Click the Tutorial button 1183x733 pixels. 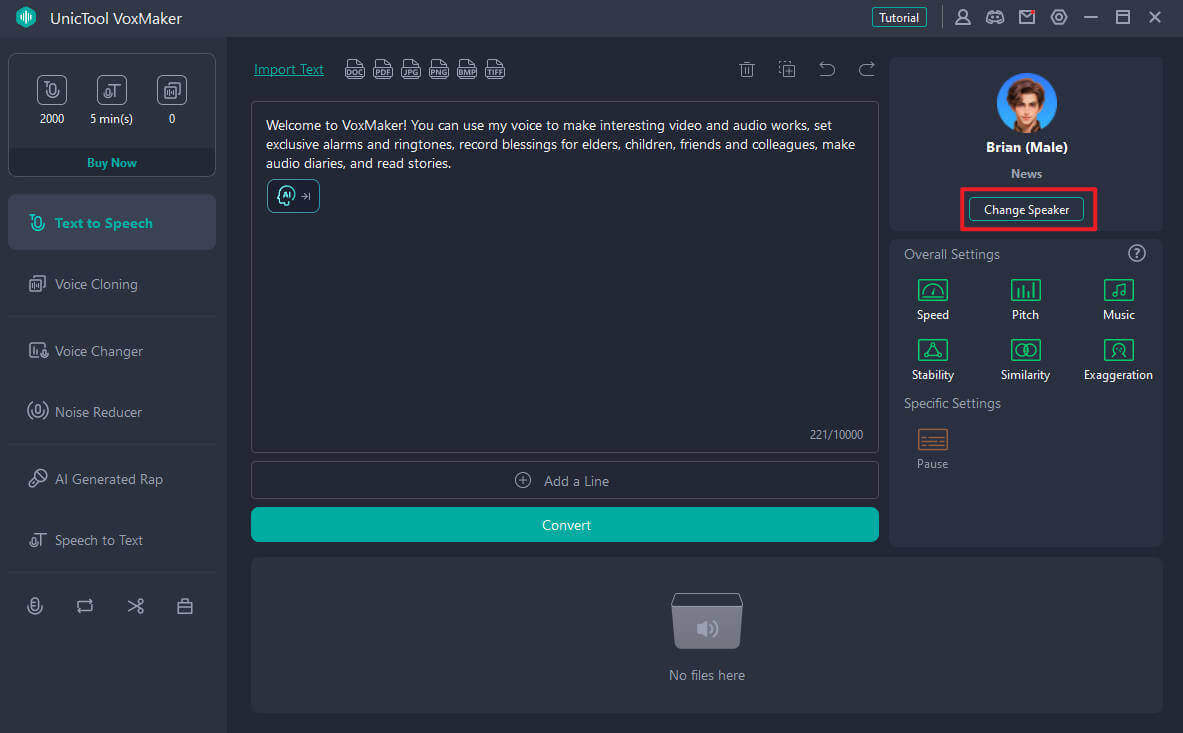[x=899, y=17]
